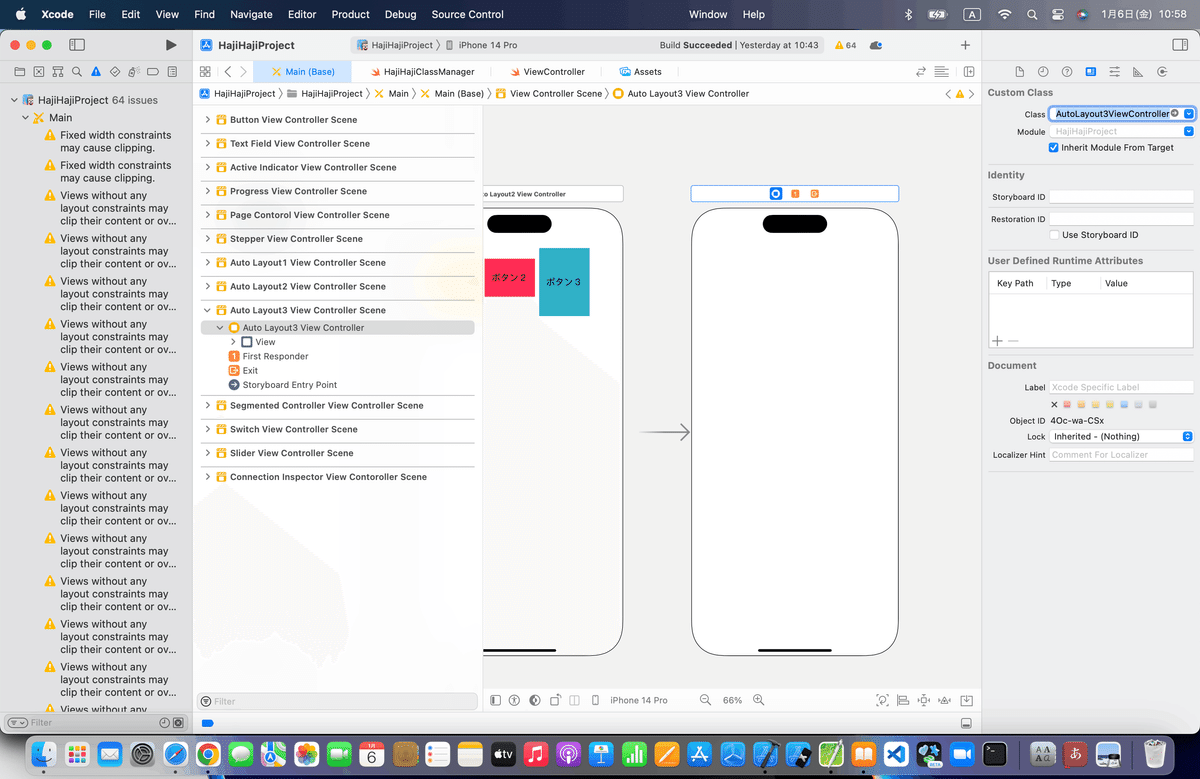The width and height of the screenshot is (1200, 779).
Task: Click the Embed In button
Action: click(967, 700)
